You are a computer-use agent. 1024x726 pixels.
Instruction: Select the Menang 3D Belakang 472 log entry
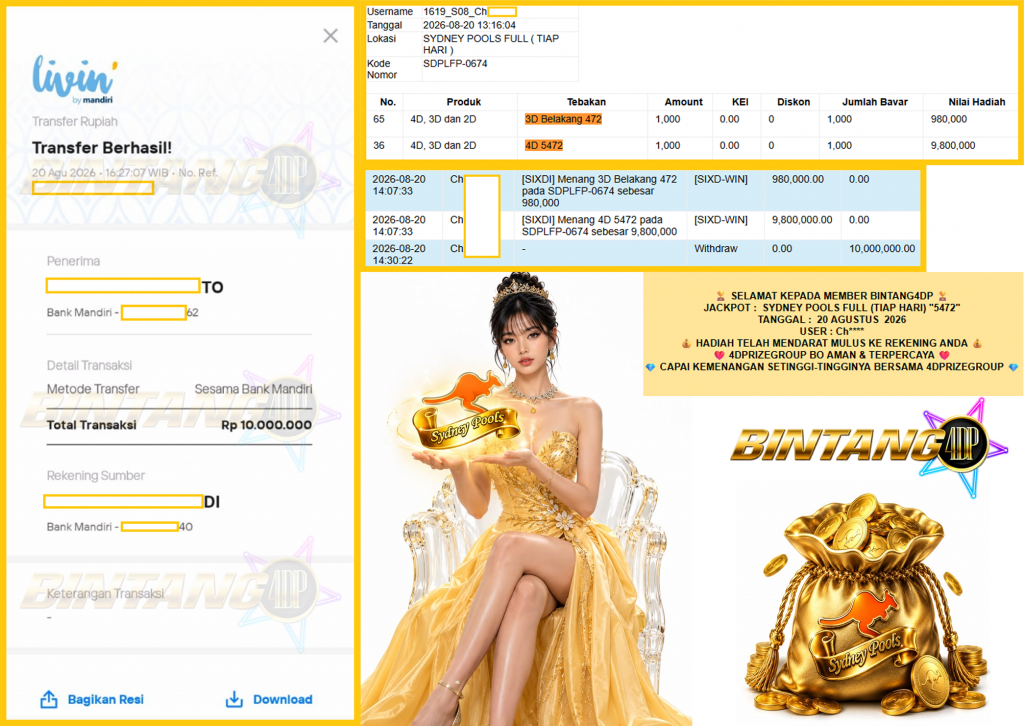[x=600, y=191]
